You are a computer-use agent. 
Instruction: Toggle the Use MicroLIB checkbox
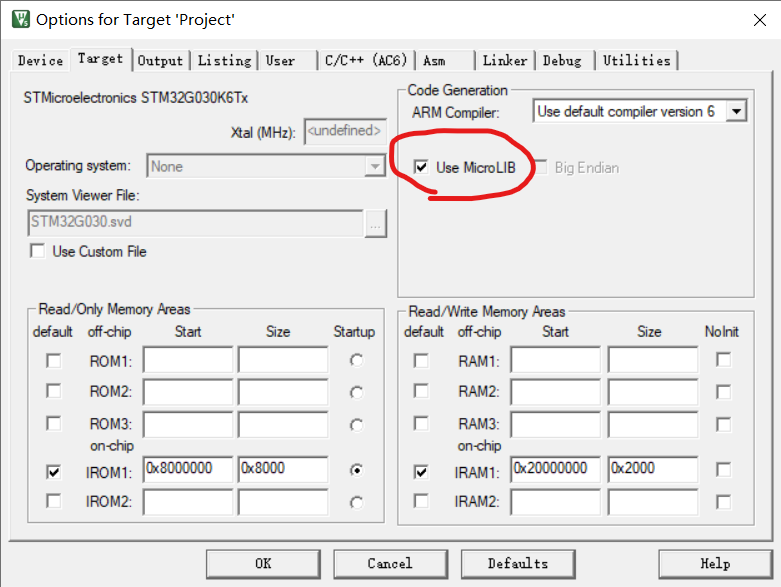[x=421, y=167]
